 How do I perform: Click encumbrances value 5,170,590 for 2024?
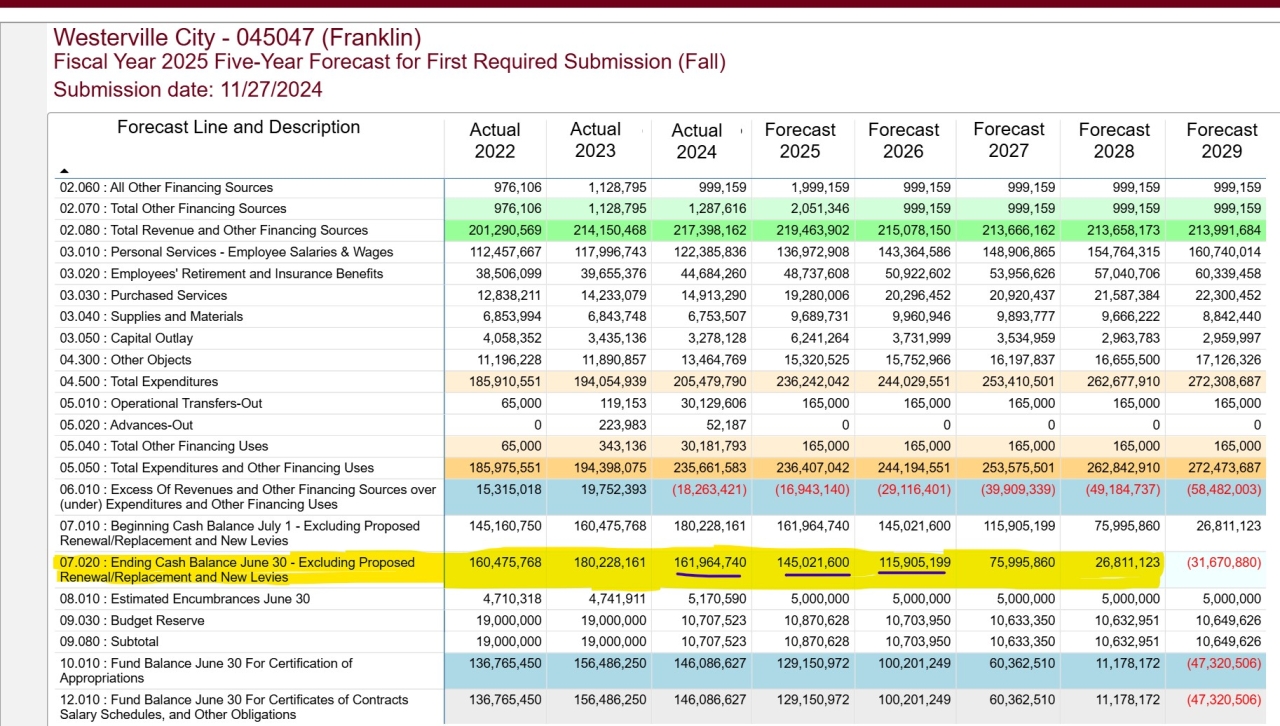coord(717,599)
